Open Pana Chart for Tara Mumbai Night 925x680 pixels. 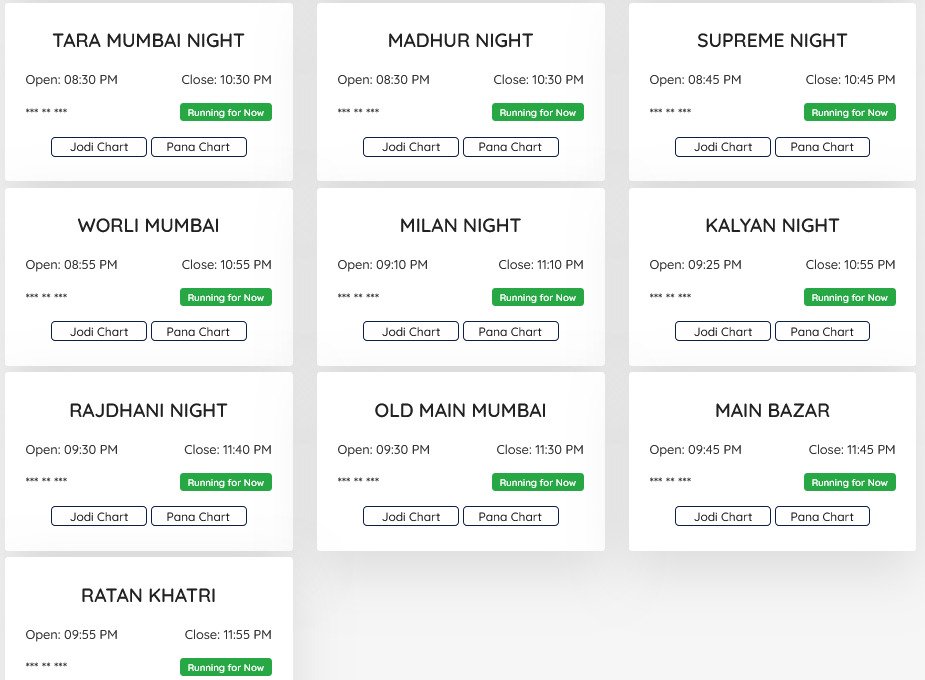pyautogui.click(x=198, y=147)
